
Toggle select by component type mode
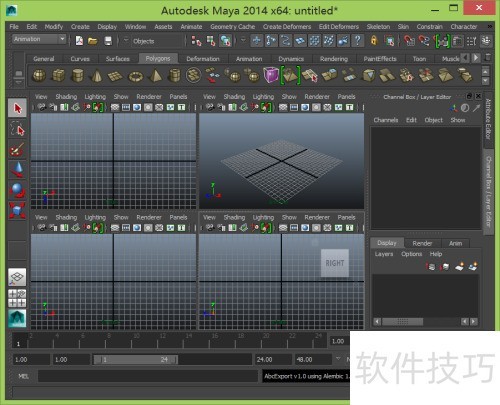pyautogui.click(x=225, y=41)
